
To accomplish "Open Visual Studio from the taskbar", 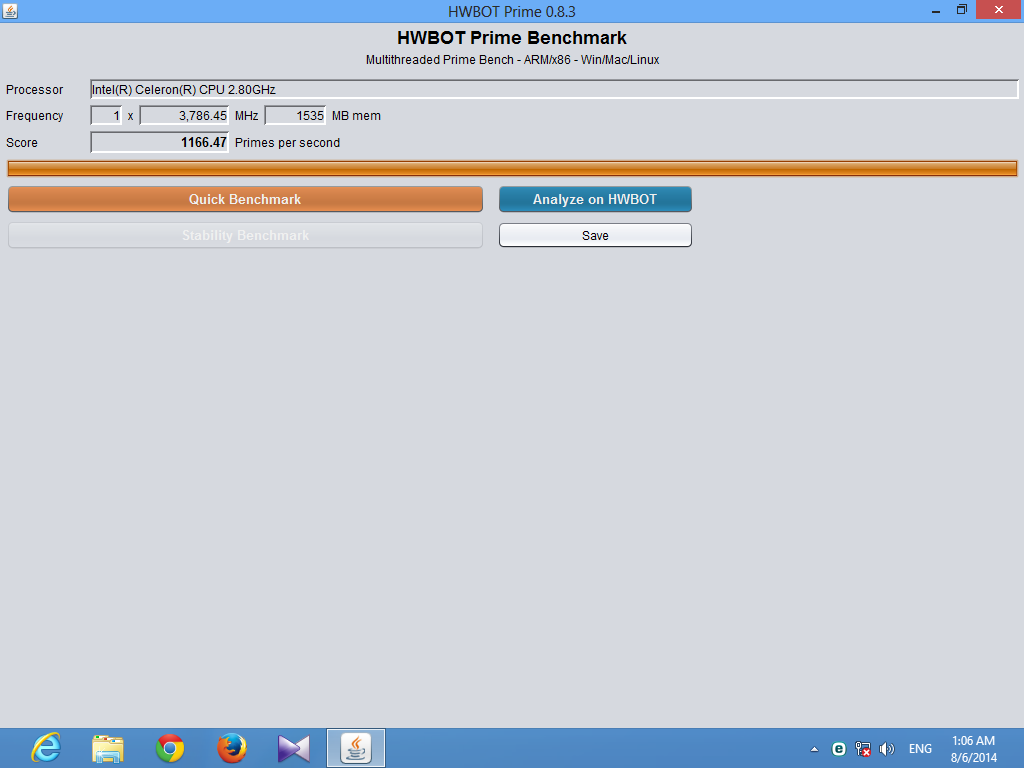I will (294, 748).
